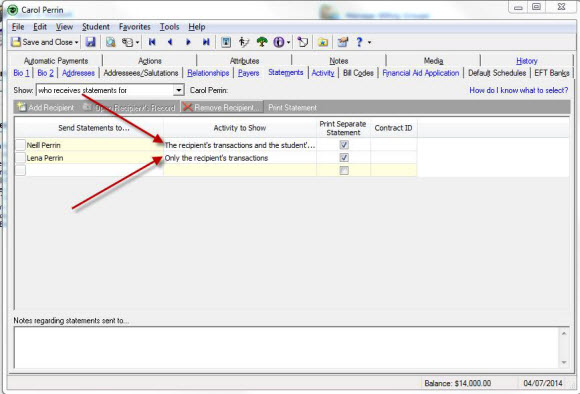Click the toolbox icon left of Help
The image size is (580, 394).
point(343,42)
